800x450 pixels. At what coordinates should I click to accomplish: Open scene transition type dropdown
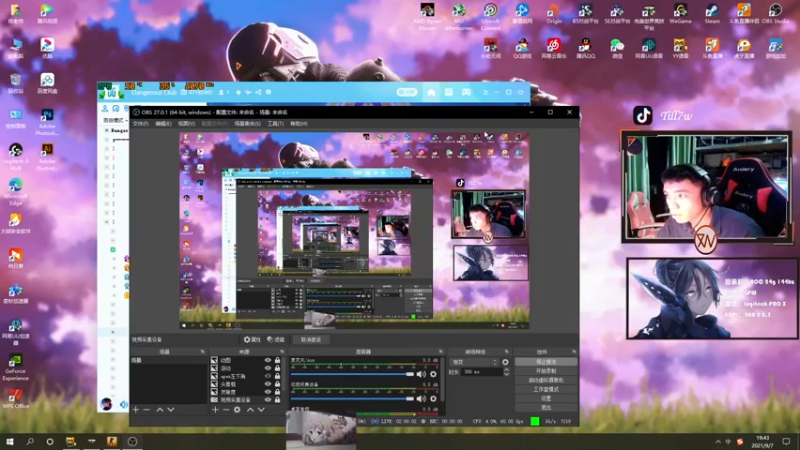click(474, 362)
